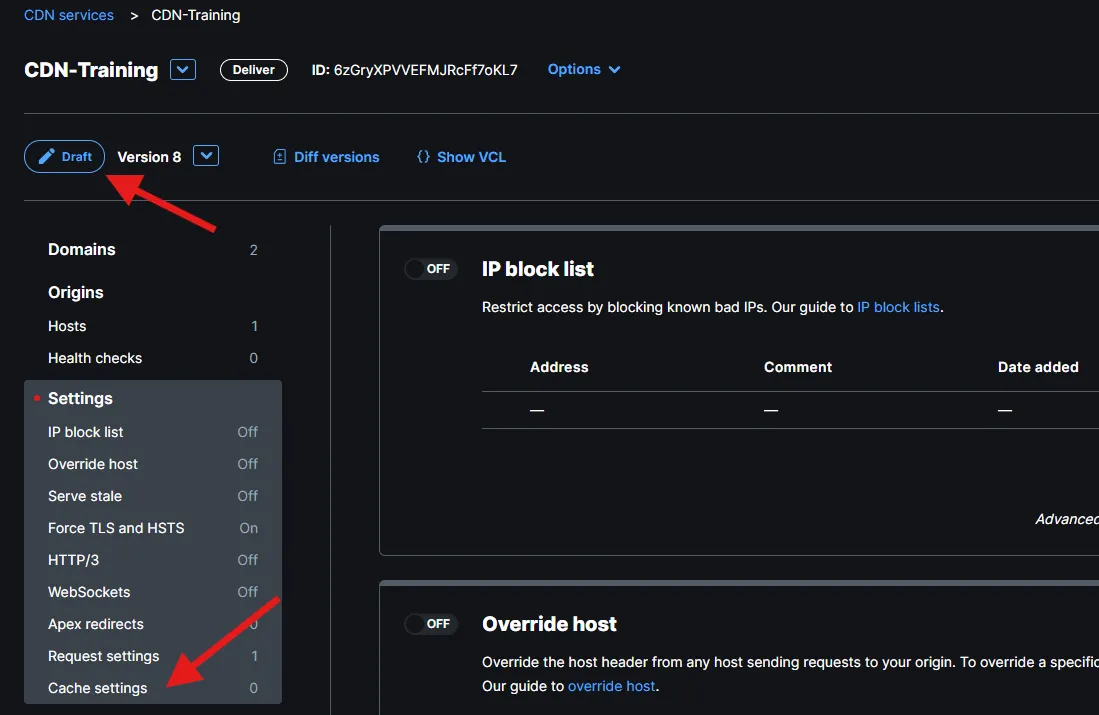
Task: Click the Deliver service type badge
Action: [x=254, y=70]
